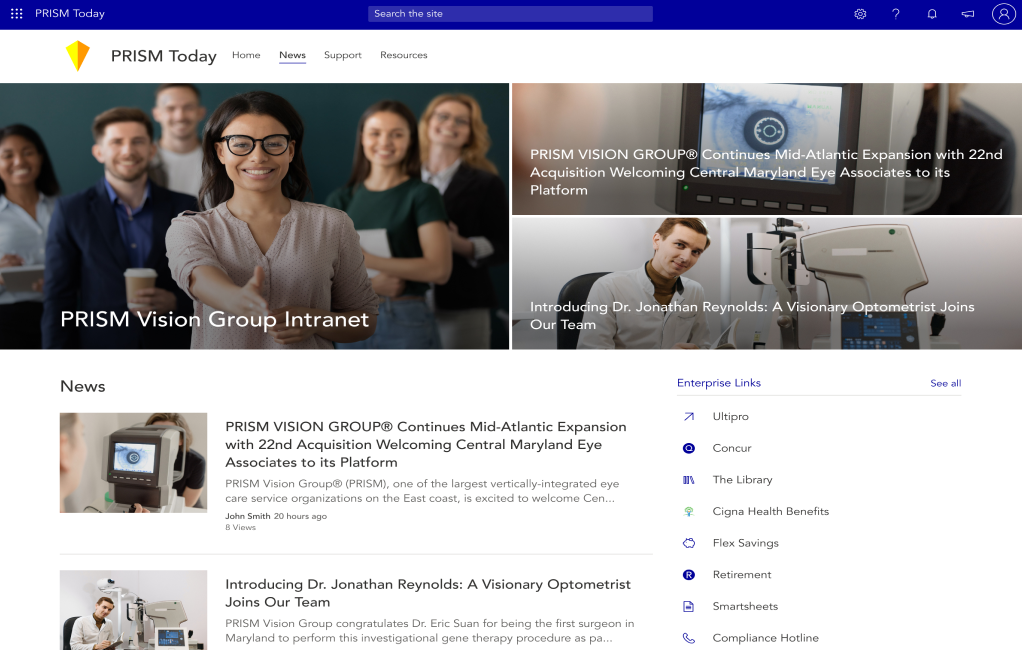The height and width of the screenshot is (650, 1022).
Task: Click the '20 hours ago' timestamp
Action: 300,516
